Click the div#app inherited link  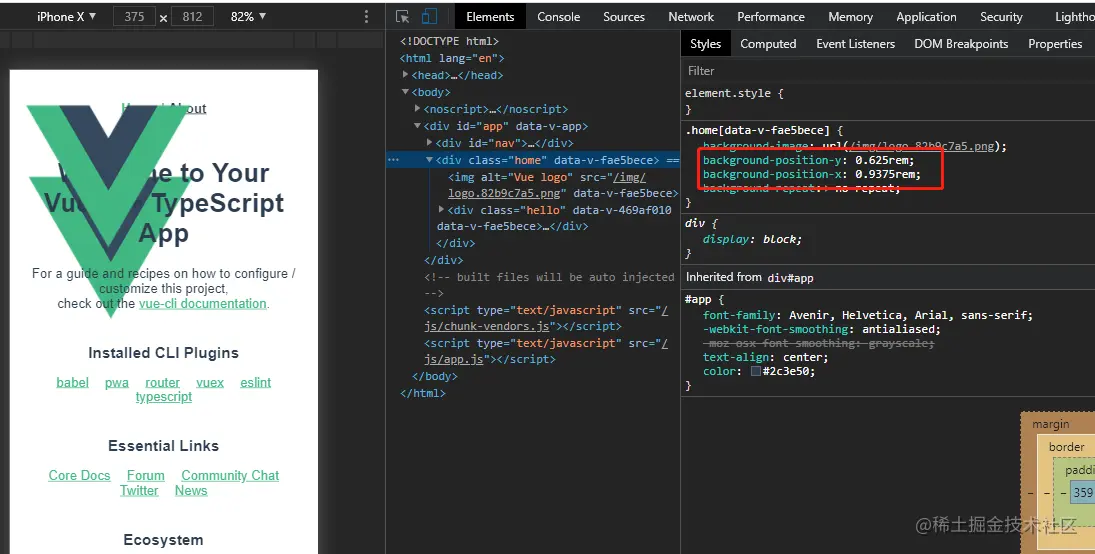(x=791, y=277)
